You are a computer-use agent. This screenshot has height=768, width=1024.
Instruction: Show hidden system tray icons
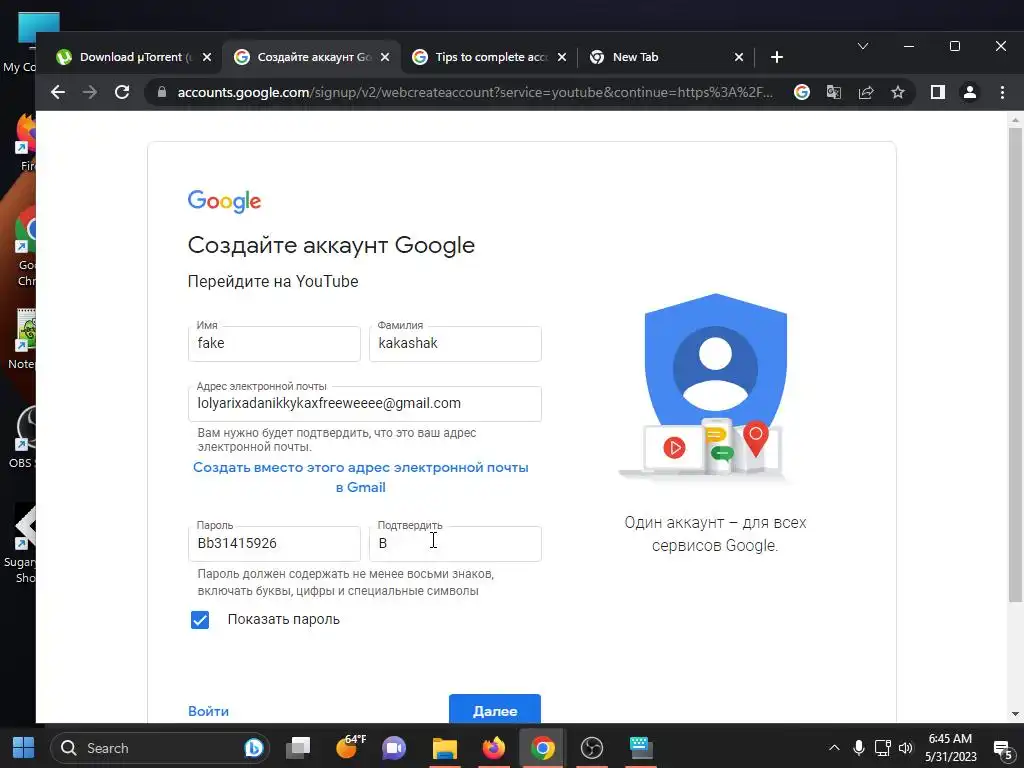[834, 748]
